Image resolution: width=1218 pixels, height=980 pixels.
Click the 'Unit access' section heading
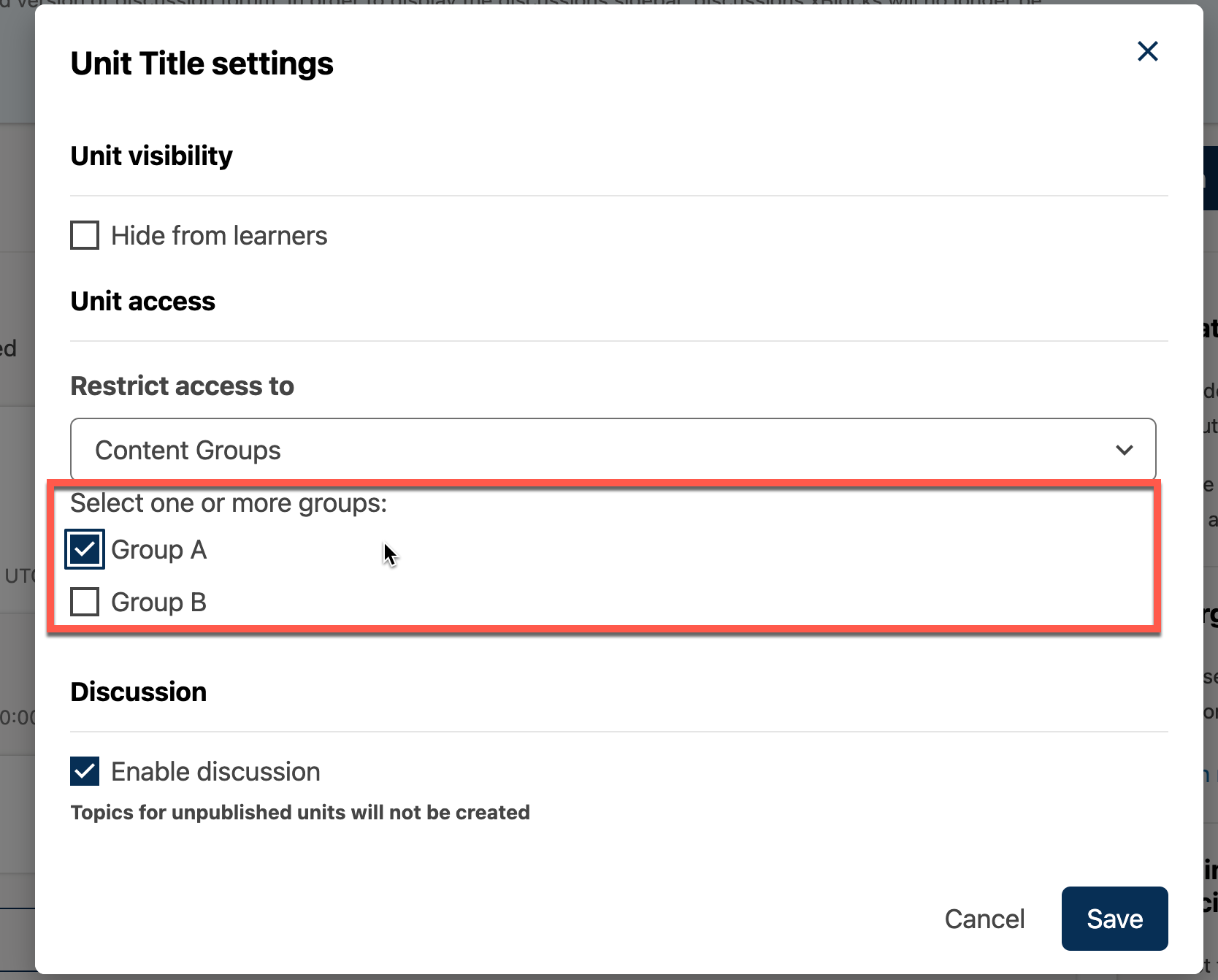(142, 301)
